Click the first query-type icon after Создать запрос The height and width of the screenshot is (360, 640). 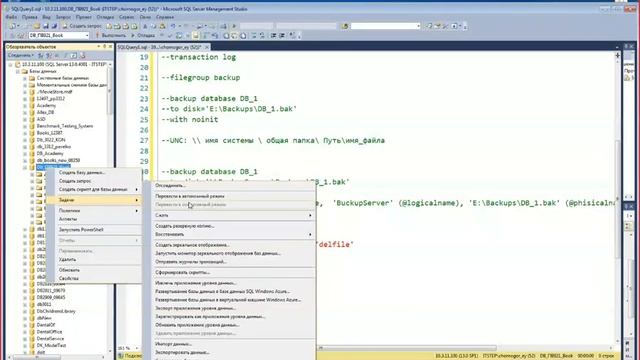(x=109, y=26)
